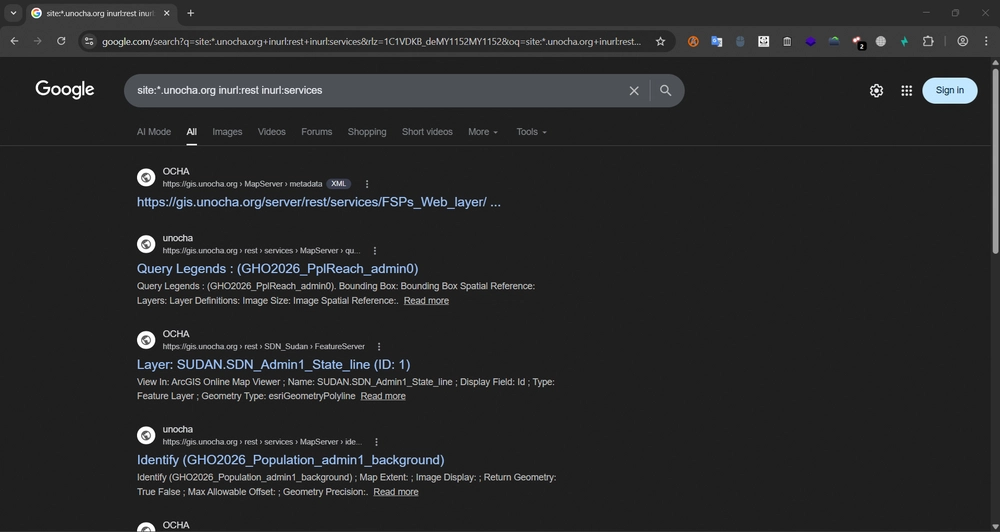Open Layer SUDAN.SDN_Admin1_State_line link
Screen dimensions: 1000x532
(x=274, y=364)
